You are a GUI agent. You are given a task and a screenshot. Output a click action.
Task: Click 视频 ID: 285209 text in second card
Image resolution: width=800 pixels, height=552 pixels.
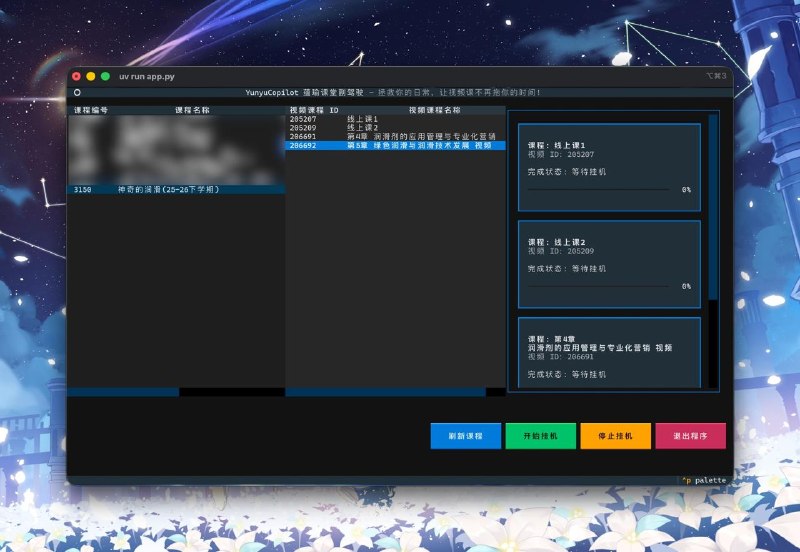coord(561,251)
